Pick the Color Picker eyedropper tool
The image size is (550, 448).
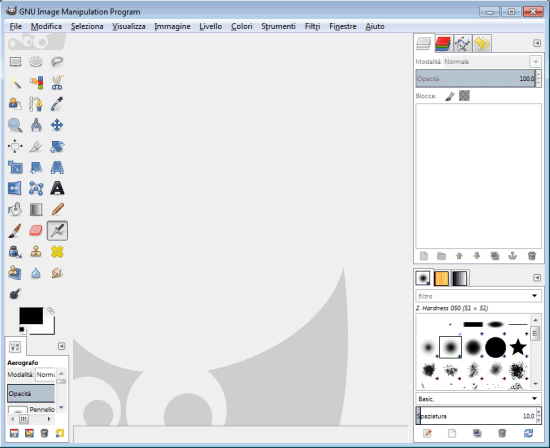click(57, 104)
